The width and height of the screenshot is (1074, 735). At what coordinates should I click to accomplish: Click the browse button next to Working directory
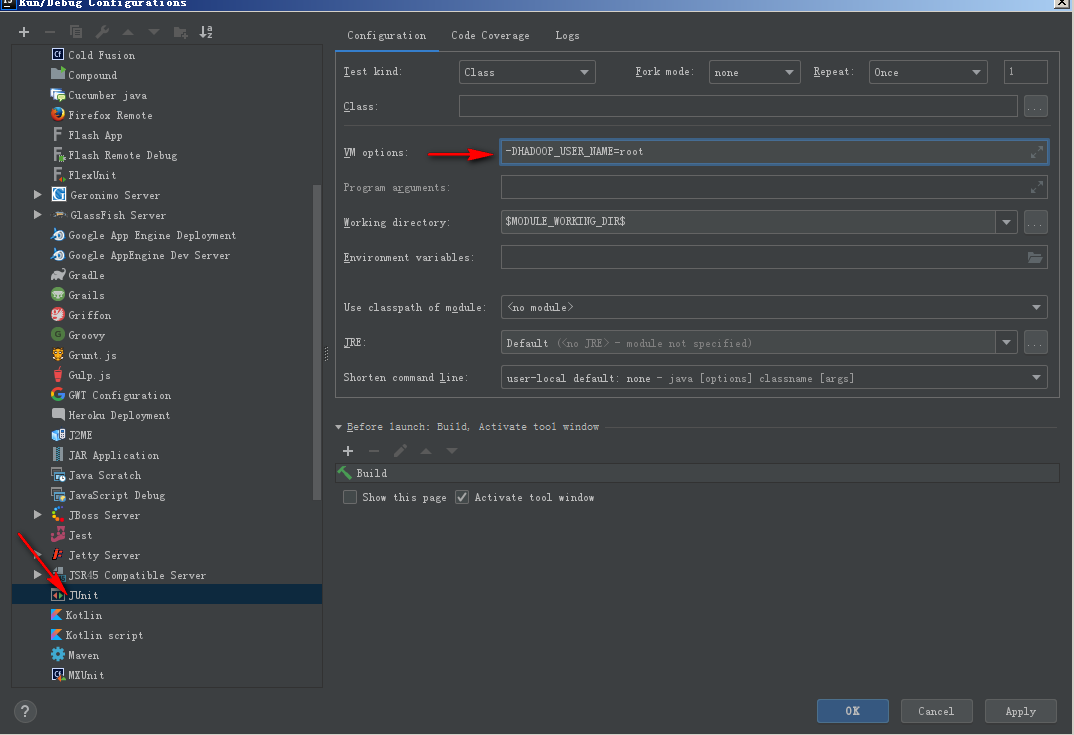click(x=1036, y=222)
